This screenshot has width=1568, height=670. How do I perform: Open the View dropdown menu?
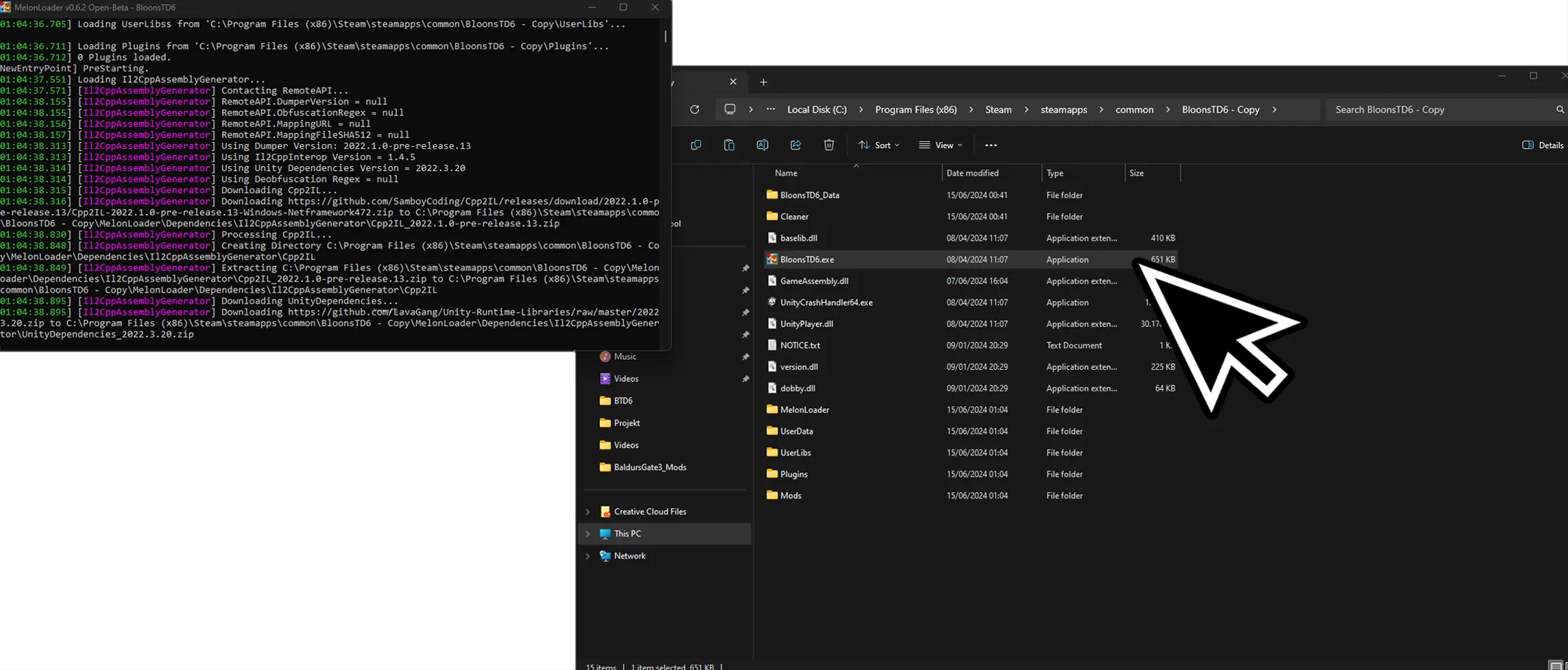coord(941,145)
